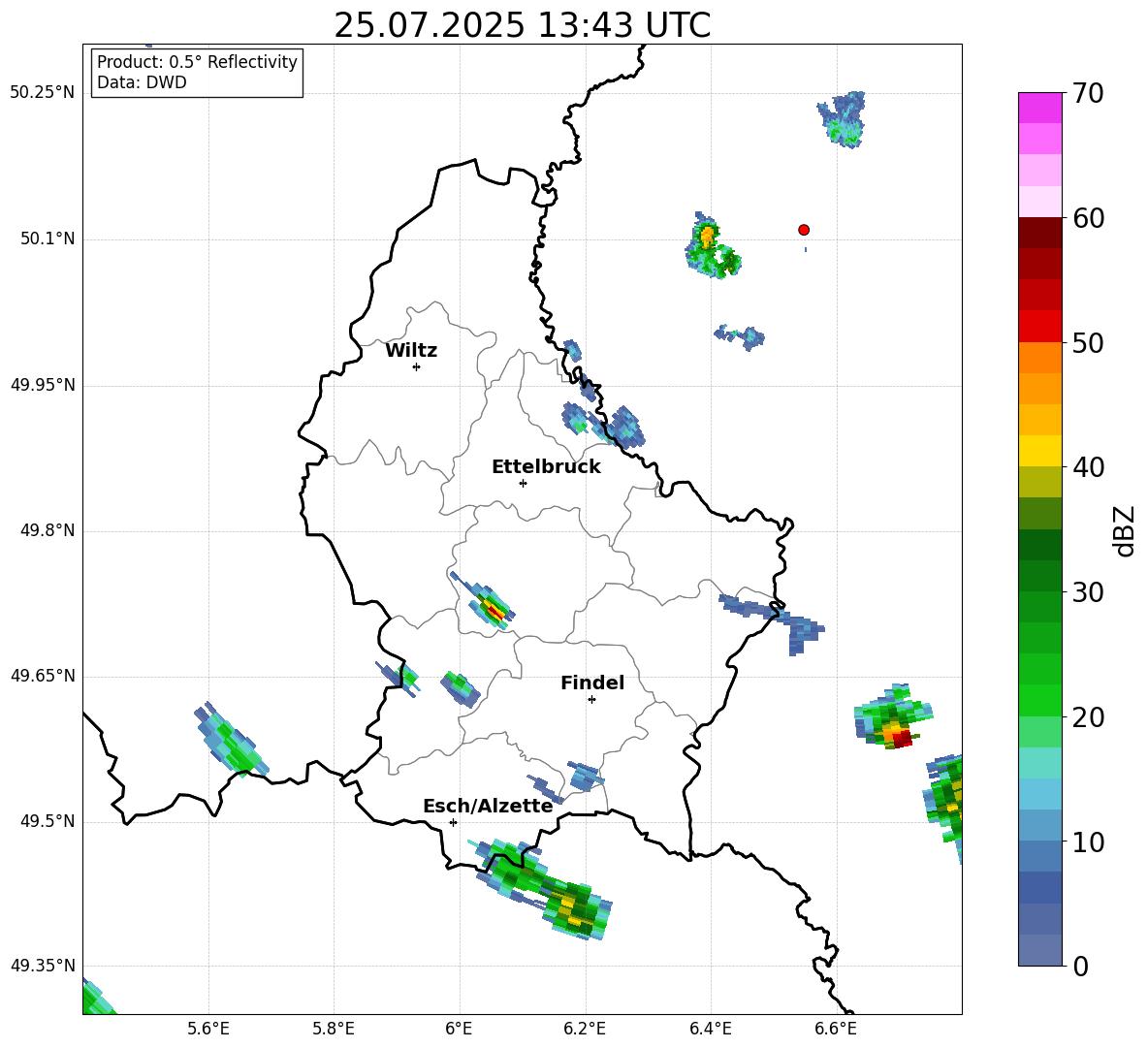Image resolution: width=1148 pixels, height=1048 pixels.
Task: Click the 'Product: 0.5° Reflectivity' text
Action: (197, 62)
